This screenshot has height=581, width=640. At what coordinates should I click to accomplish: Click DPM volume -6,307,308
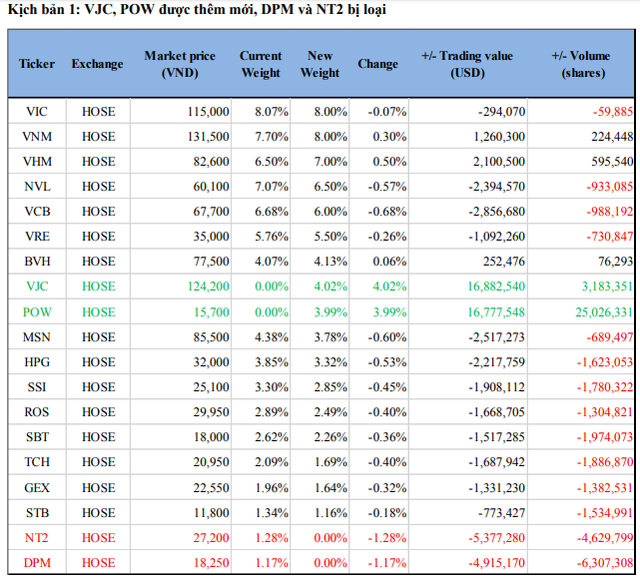605,563
